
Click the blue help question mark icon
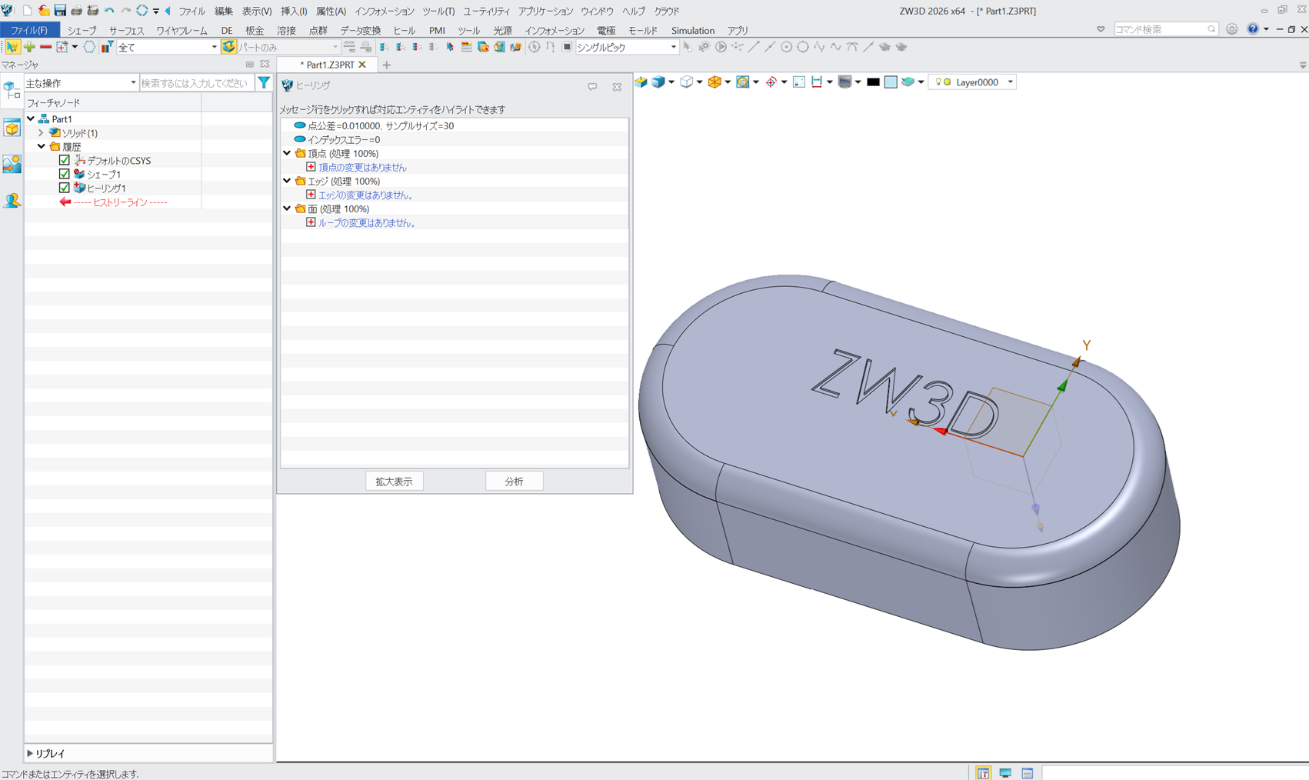point(1252,29)
